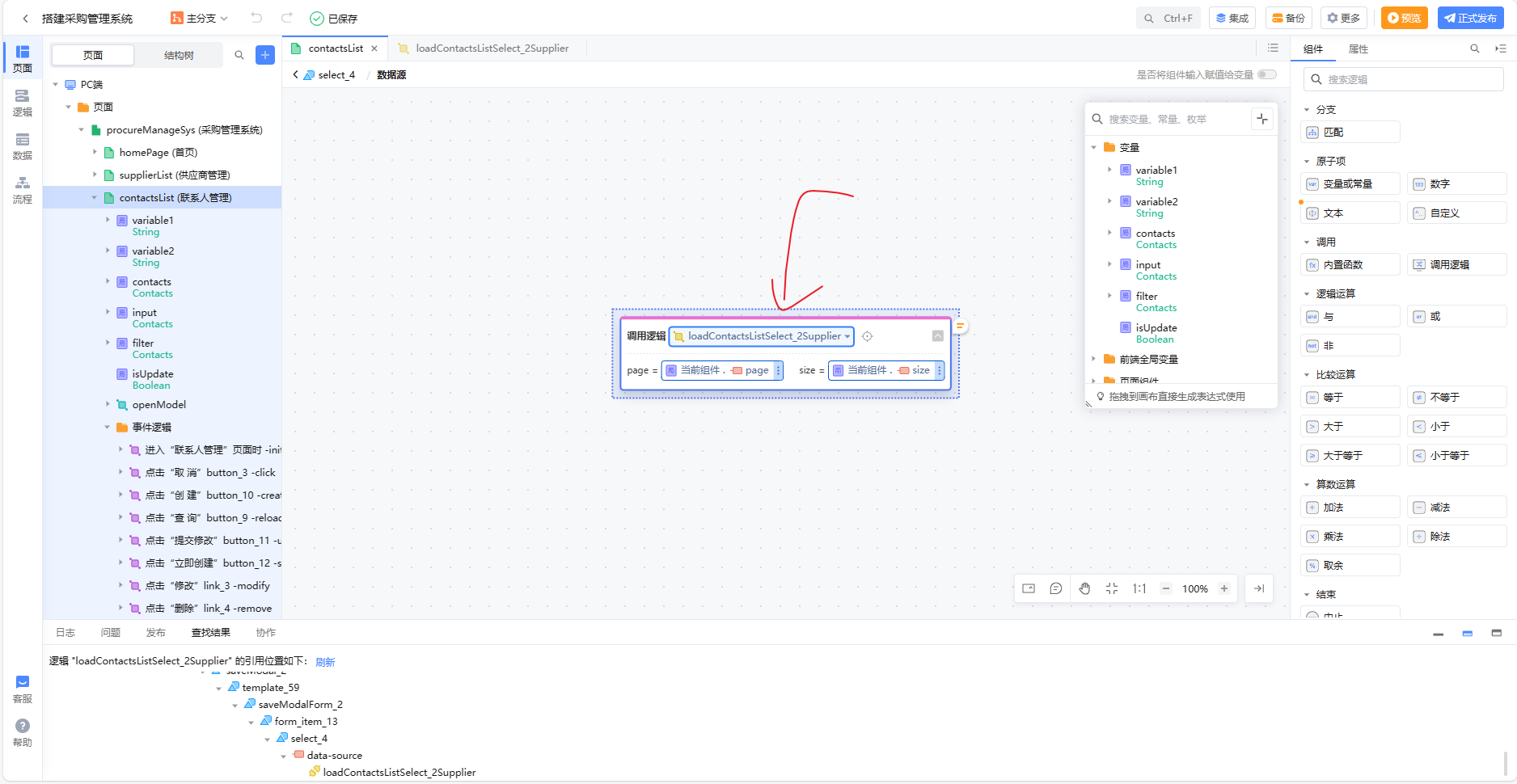The height and width of the screenshot is (784, 1517).
Task: Switch to the 结构树 tab
Action: click(179, 55)
